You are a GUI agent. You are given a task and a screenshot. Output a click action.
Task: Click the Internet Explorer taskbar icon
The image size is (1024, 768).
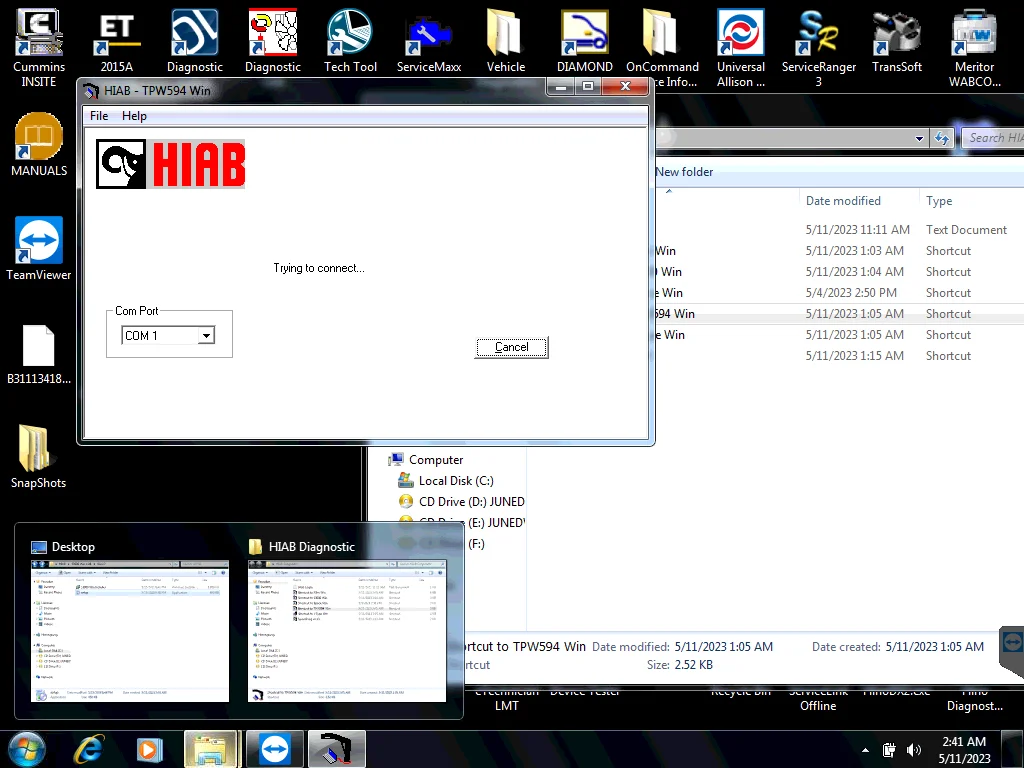tap(88, 749)
